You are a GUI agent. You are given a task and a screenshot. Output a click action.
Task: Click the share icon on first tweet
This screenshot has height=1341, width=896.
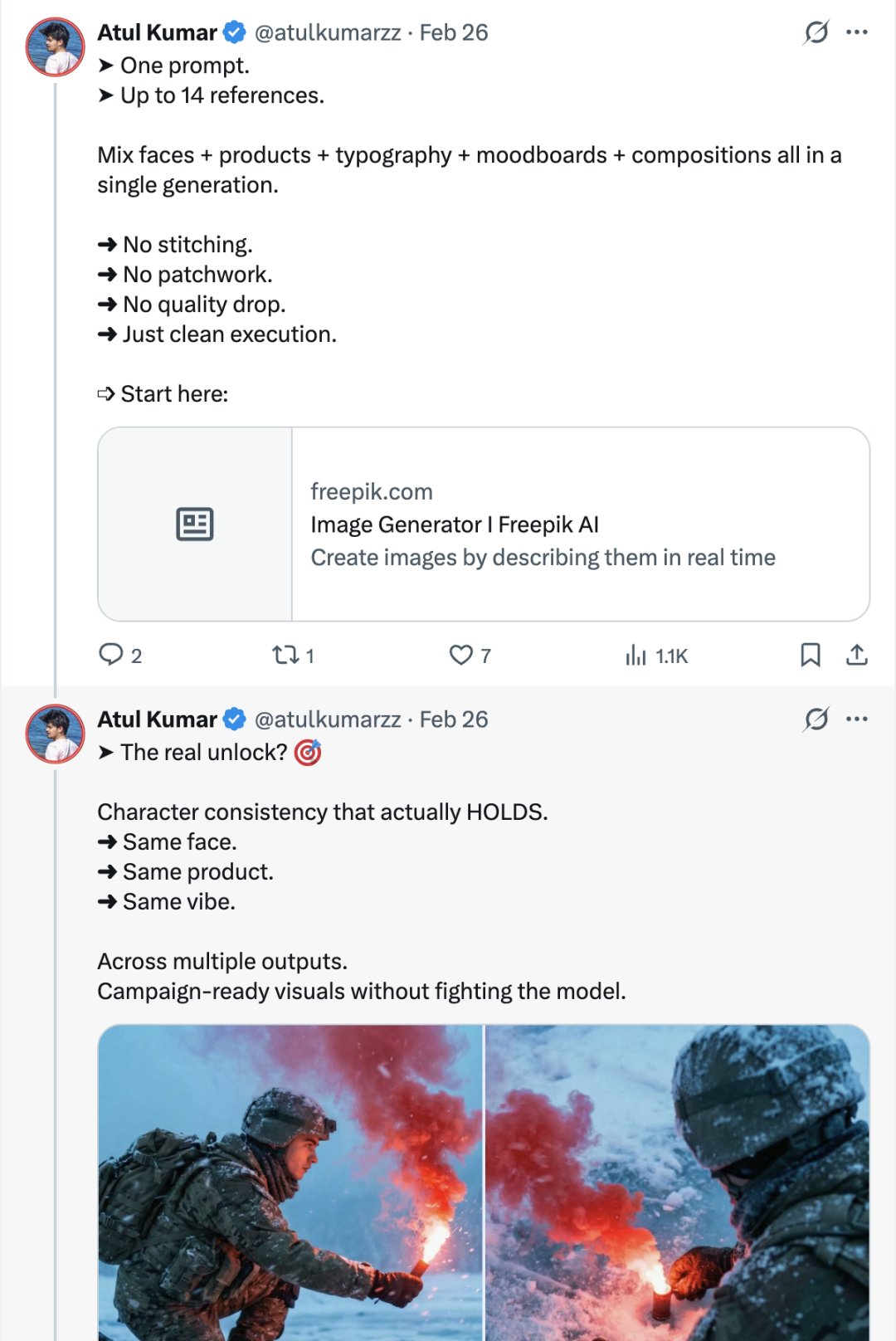click(x=857, y=655)
